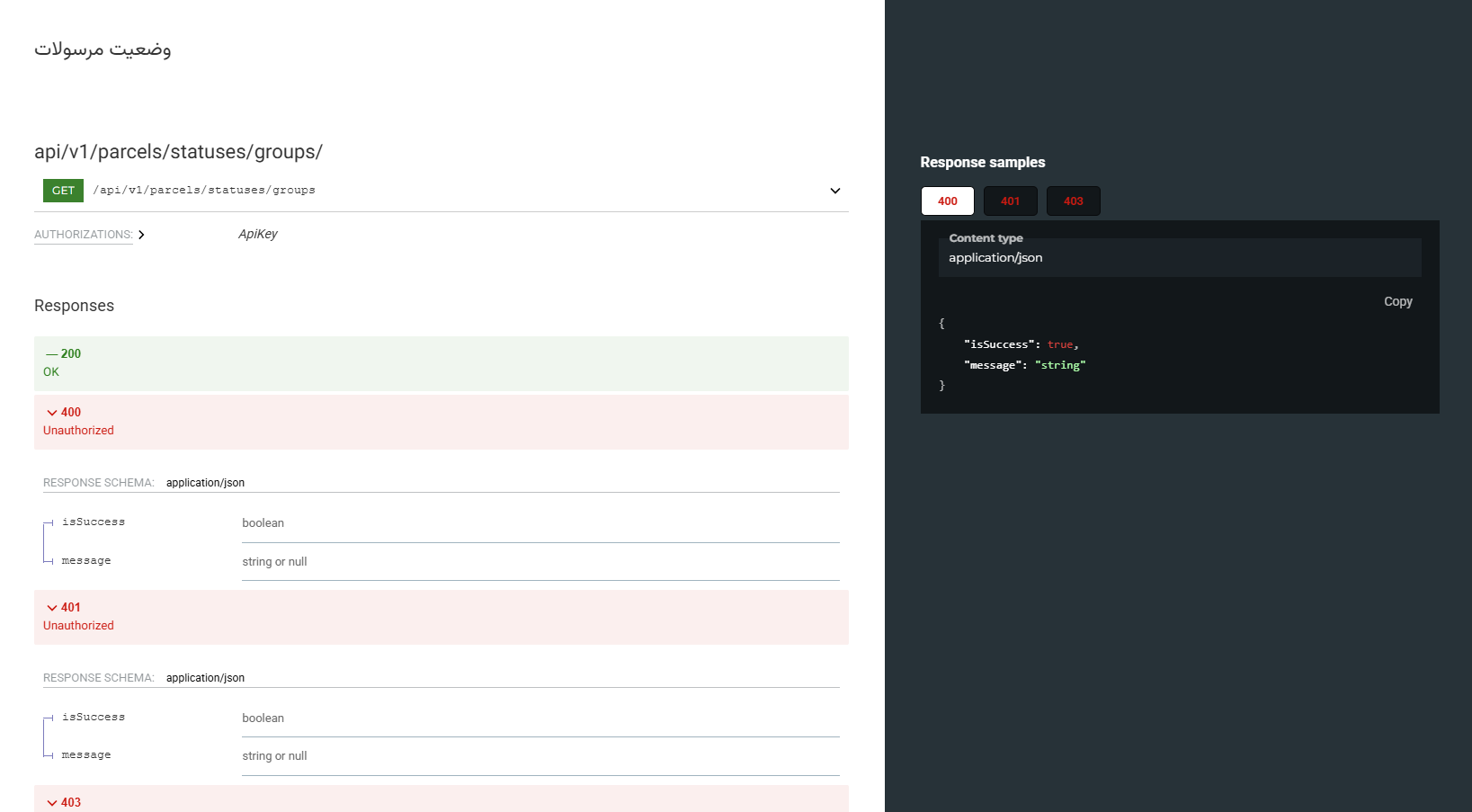Screen dimensions: 1472x812
Task: Switch to the 401 response sample tab
Action: pos(1010,201)
